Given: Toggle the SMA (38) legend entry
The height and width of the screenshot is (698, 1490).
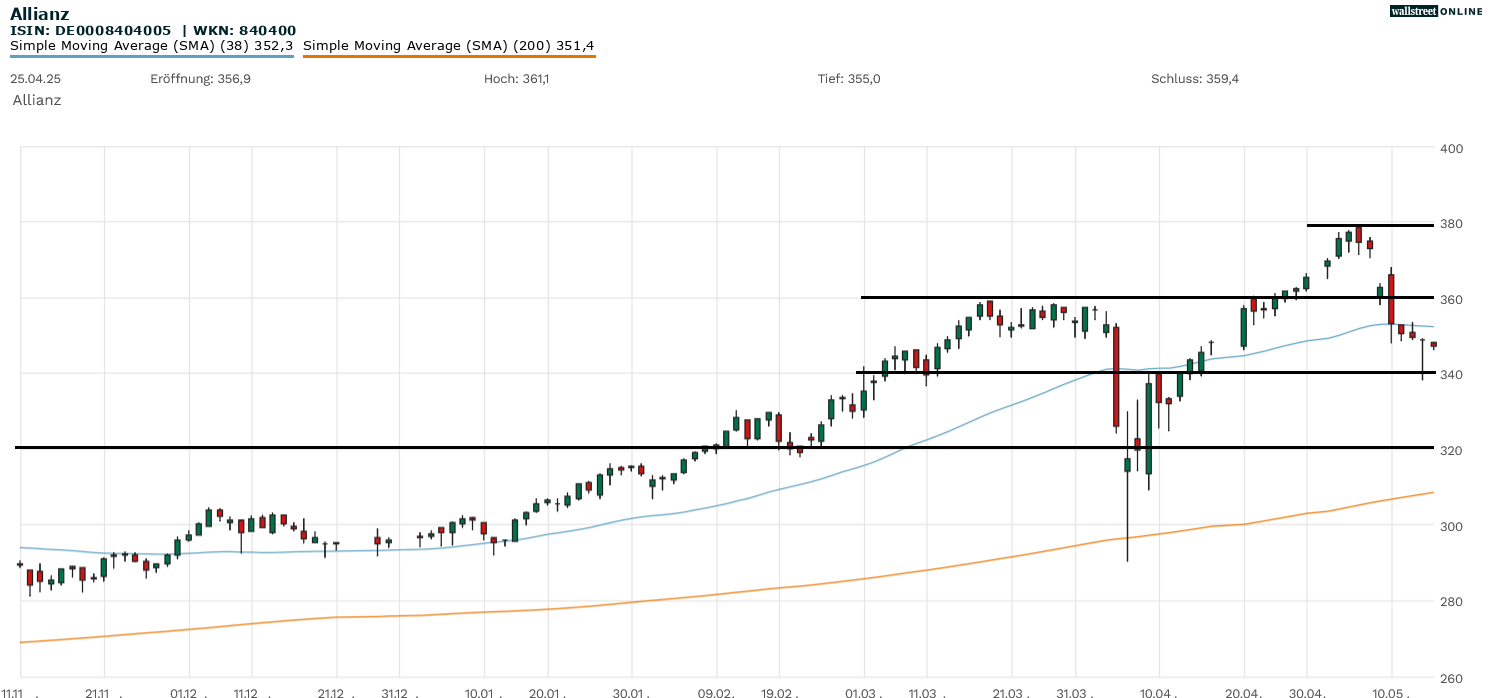Looking at the screenshot, I should (x=151, y=45).
